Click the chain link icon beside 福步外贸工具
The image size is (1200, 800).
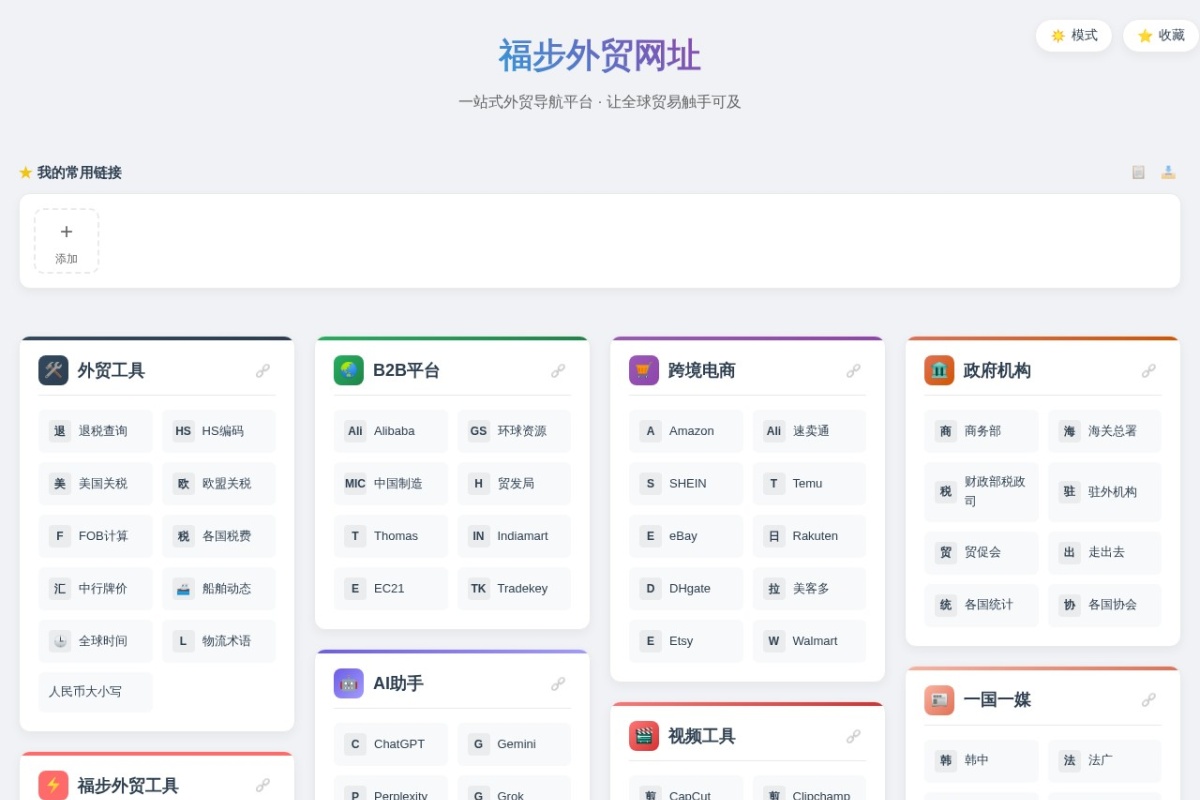[263, 785]
